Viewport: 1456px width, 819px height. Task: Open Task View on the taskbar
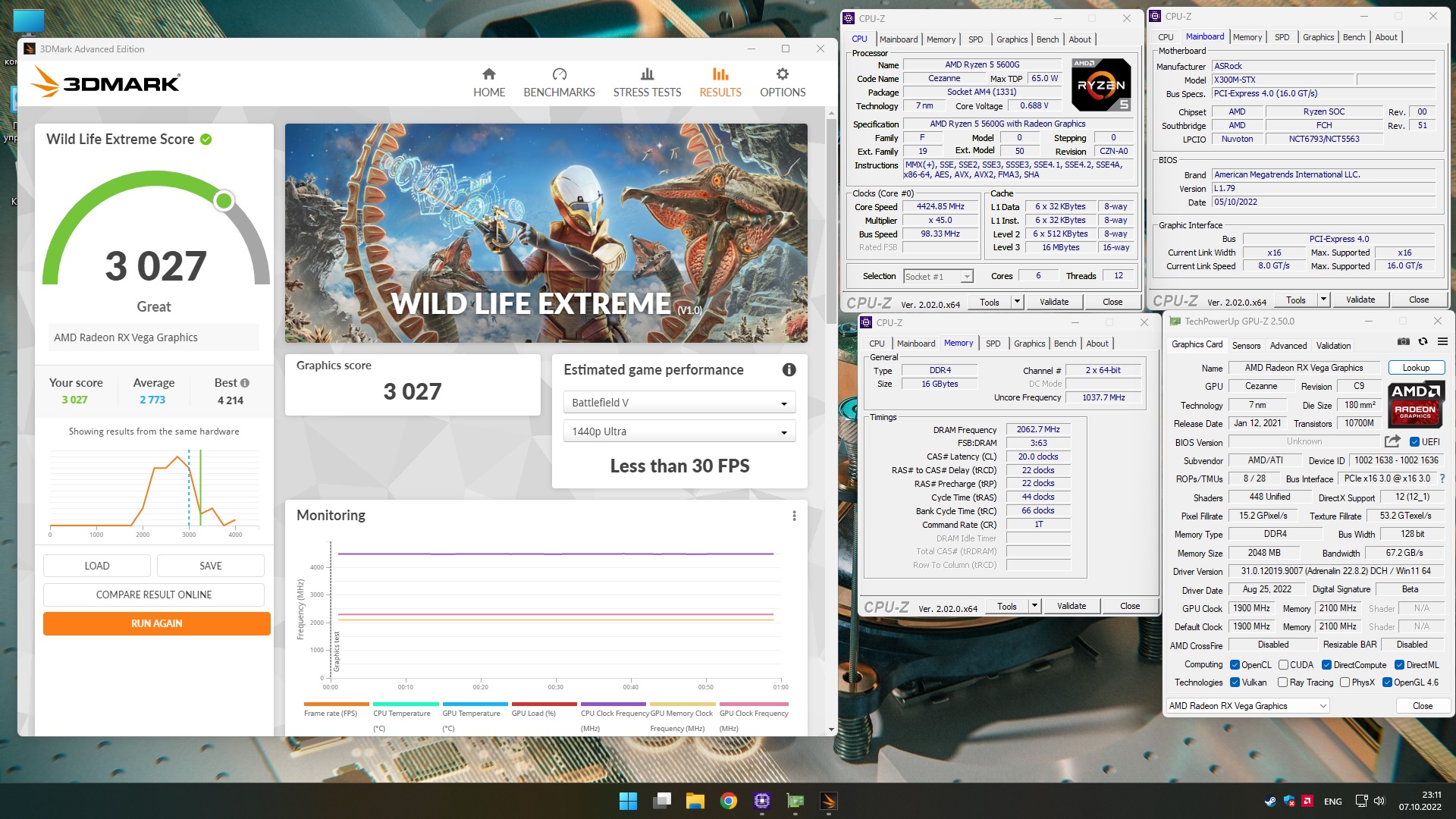pyautogui.click(x=663, y=801)
